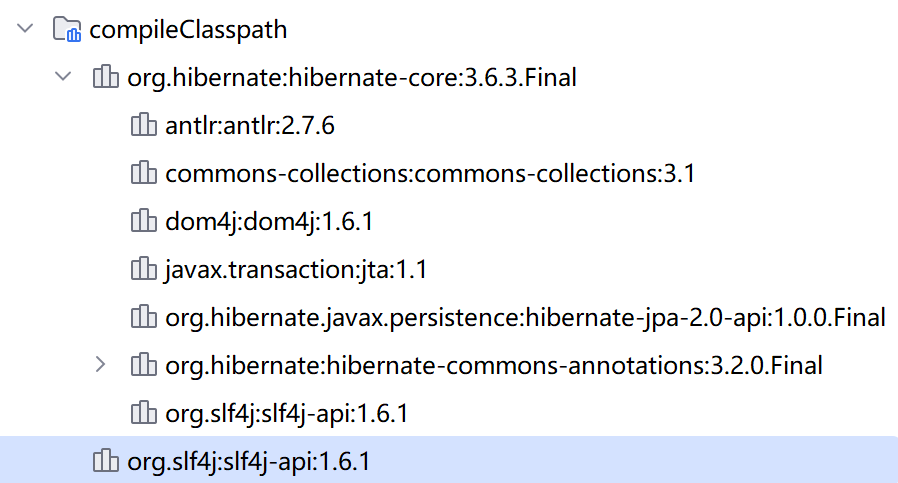This screenshot has height=483, width=898.
Task: Select org.hibernate:hibernate-core:3.6.3.Final entry
Action: (x=352, y=78)
